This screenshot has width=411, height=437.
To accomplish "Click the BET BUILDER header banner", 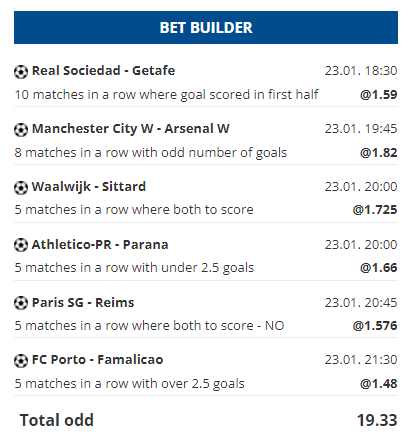I will (x=206, y=27).
